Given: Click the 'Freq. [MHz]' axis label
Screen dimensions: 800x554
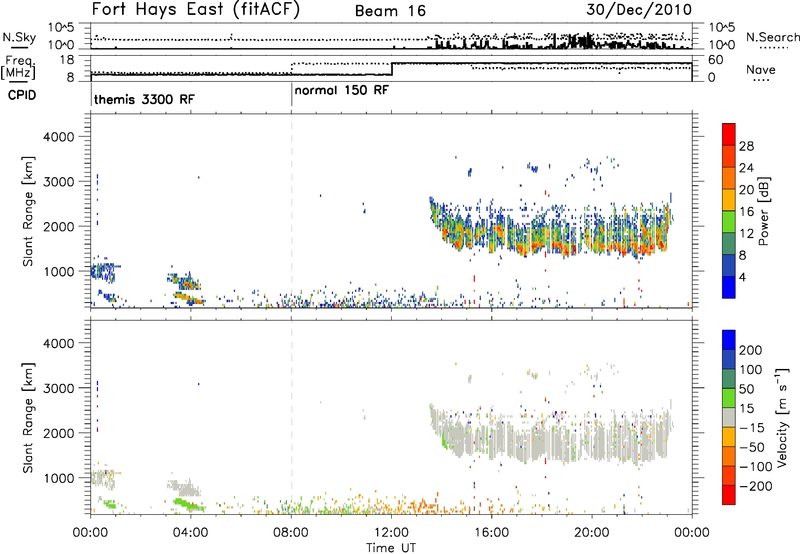Looking at the screenshot, I should [x=18, y=67].
